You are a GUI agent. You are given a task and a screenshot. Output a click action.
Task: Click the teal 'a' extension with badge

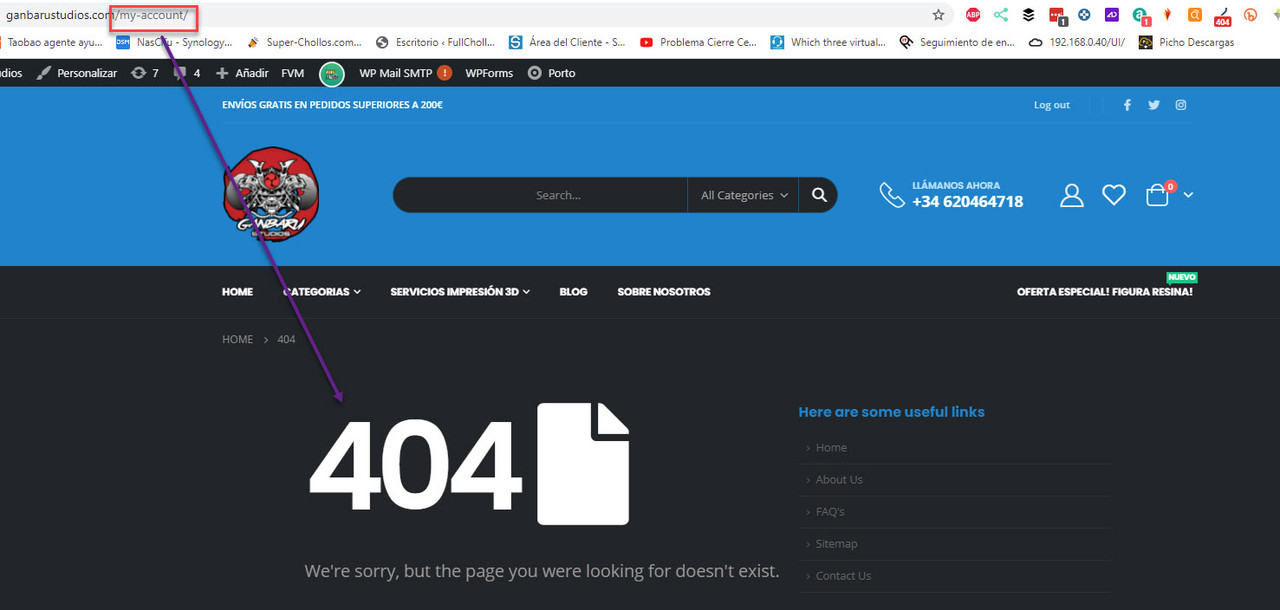pos(1140,15)
